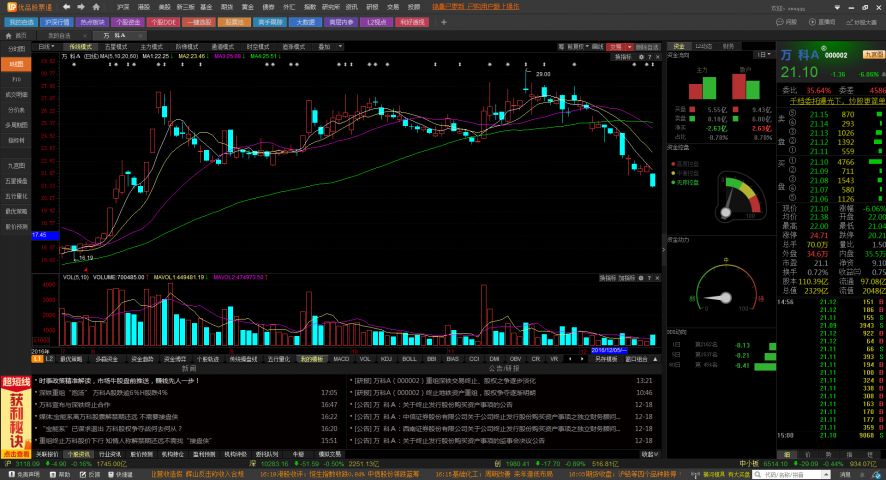886x480 pixels.
Task: Click the 个股DDE shortcut button
Action: click(x=163, y=22)
